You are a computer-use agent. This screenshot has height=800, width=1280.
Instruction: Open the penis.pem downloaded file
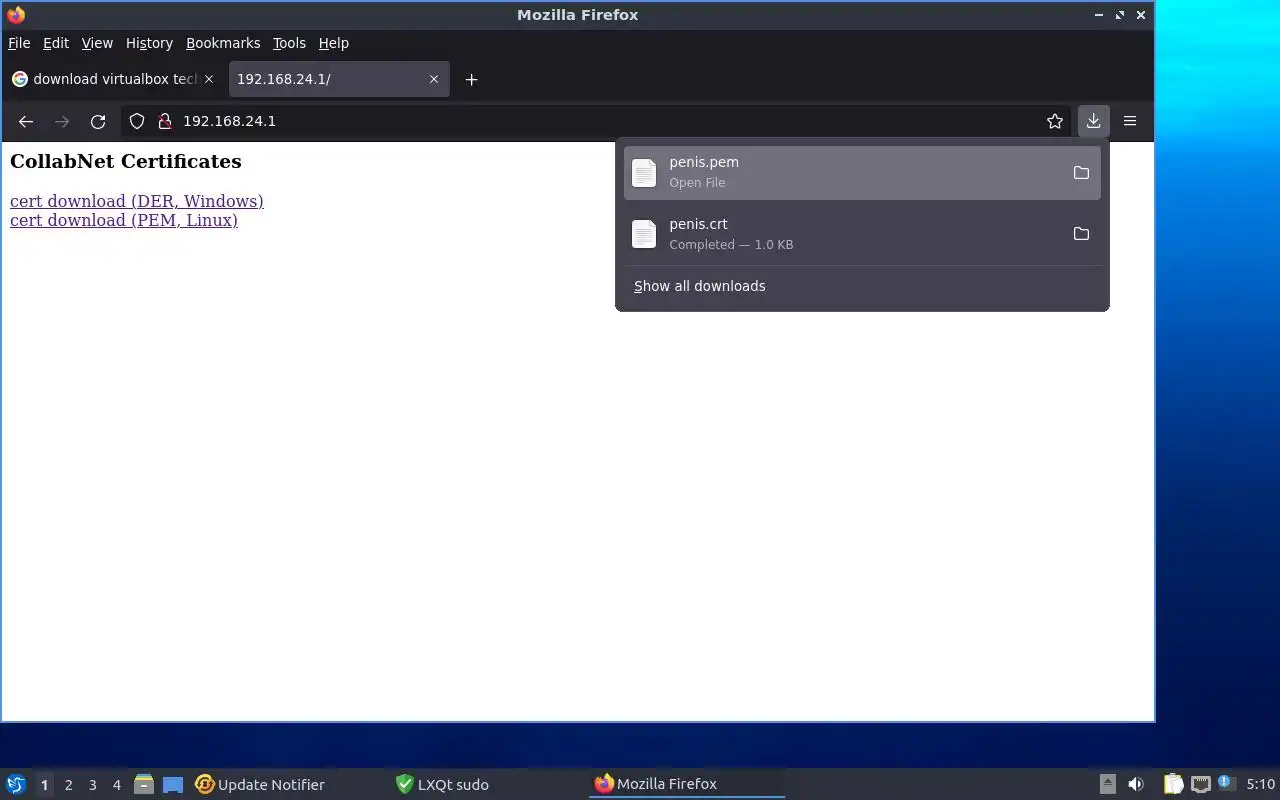coord(862,173)
